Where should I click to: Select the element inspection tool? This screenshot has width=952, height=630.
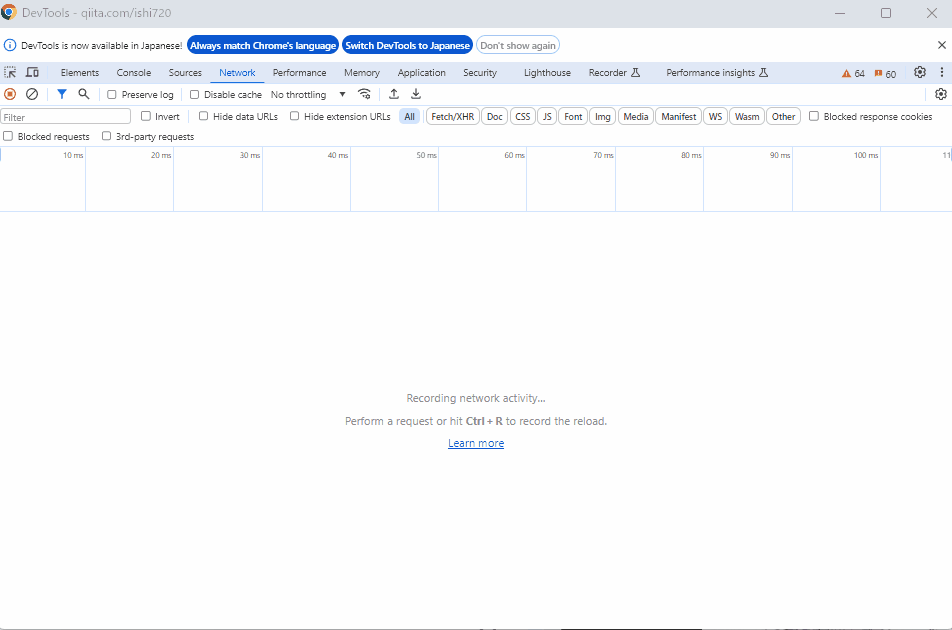coord(10,72)
